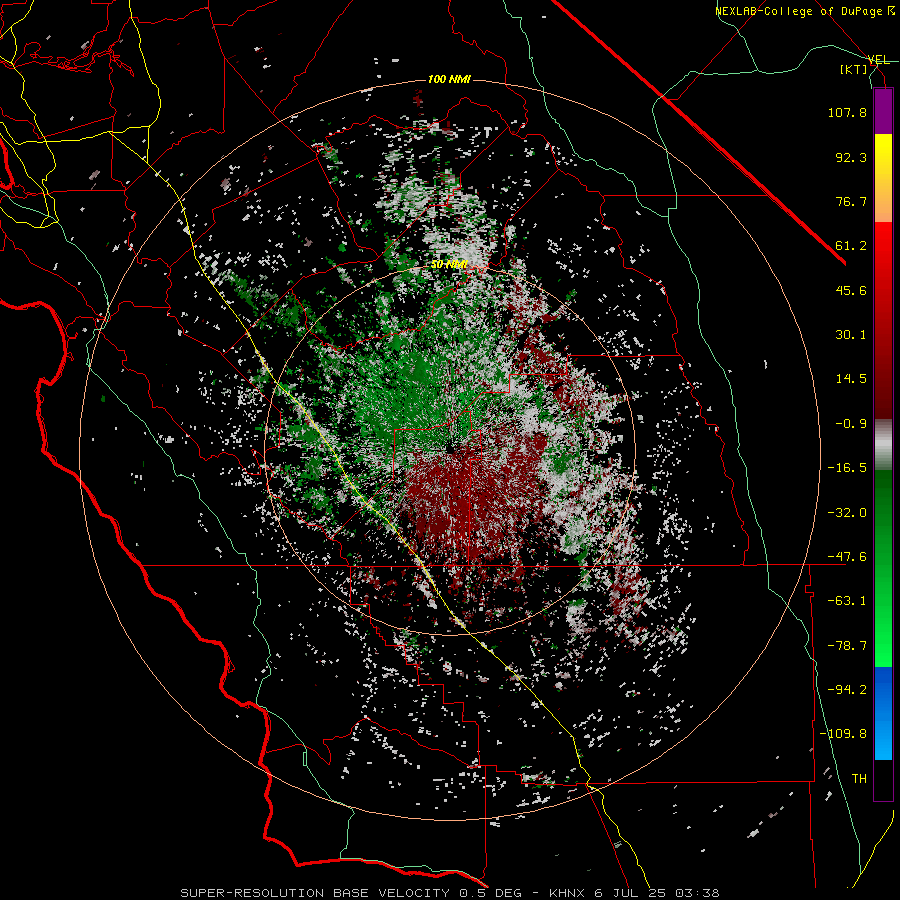
Task: Click the -94.2 legend value
Action: 847,690
